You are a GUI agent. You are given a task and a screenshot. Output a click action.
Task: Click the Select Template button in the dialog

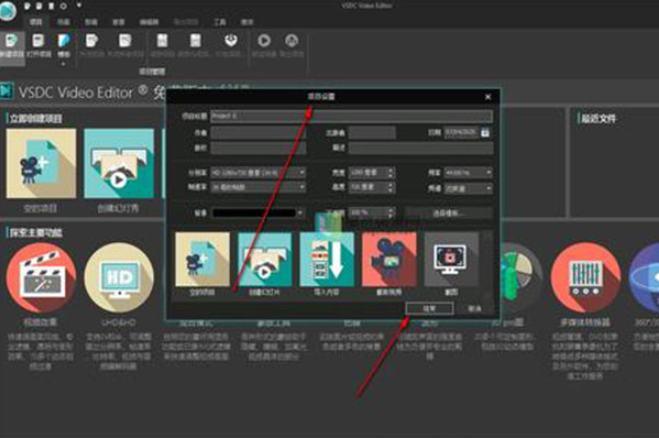click(448, 213)
